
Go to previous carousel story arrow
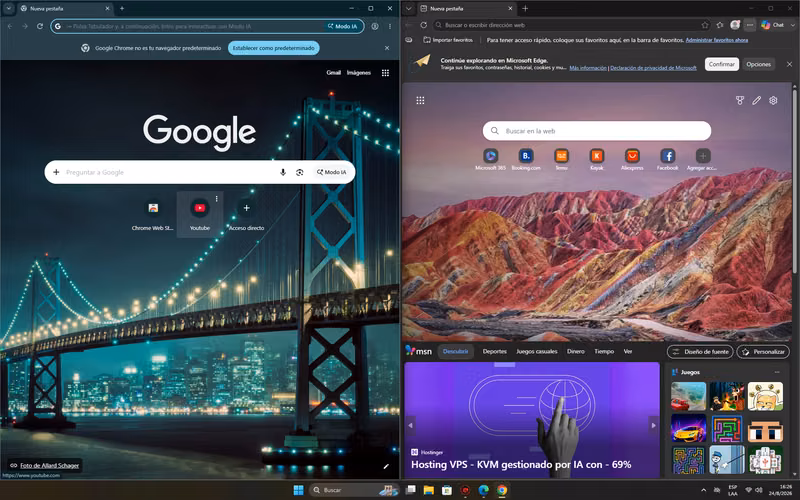410,425
